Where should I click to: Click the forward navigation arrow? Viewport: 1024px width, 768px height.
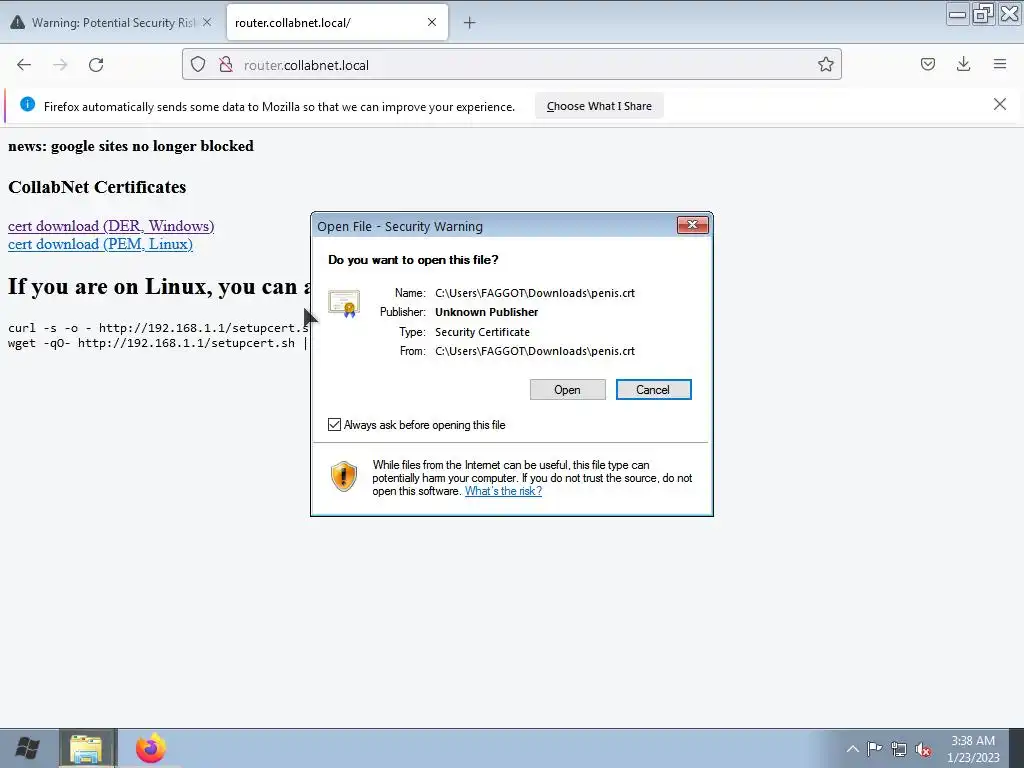pyautogui.click(x=60, y=65)
